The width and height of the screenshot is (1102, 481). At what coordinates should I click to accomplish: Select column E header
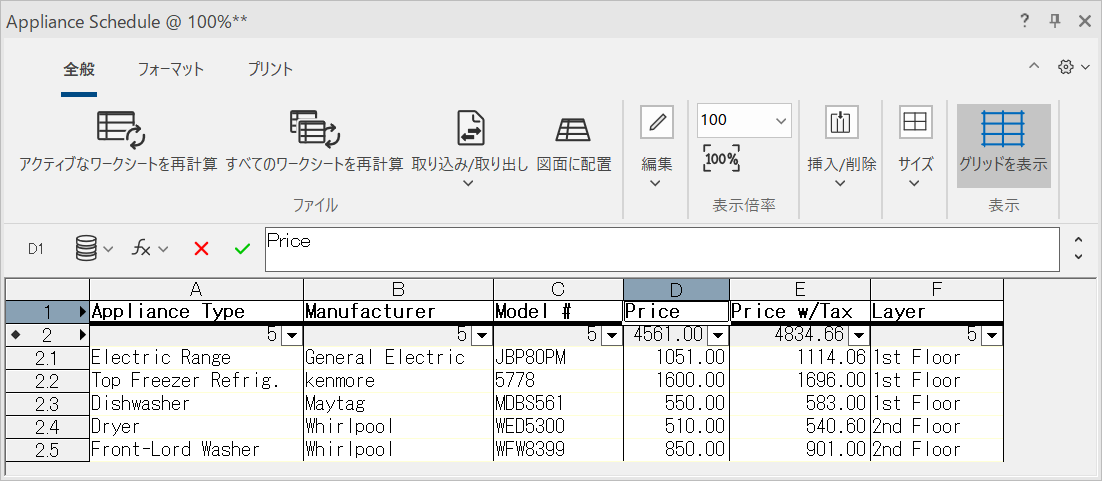[x=800, y=289]
